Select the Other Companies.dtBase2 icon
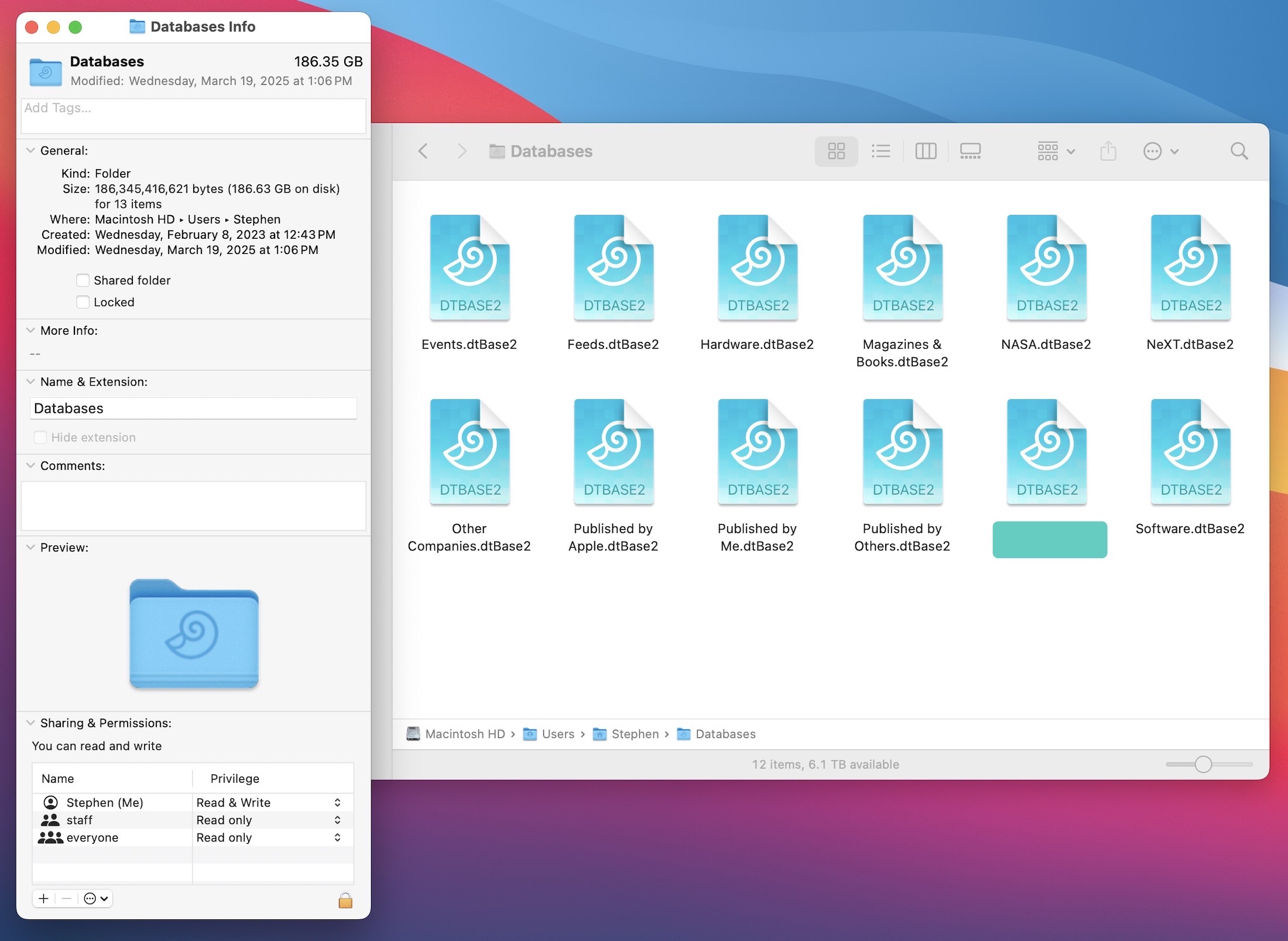Image resolution: width=1288 pixels, height=941 pixels. click(470, 452)
